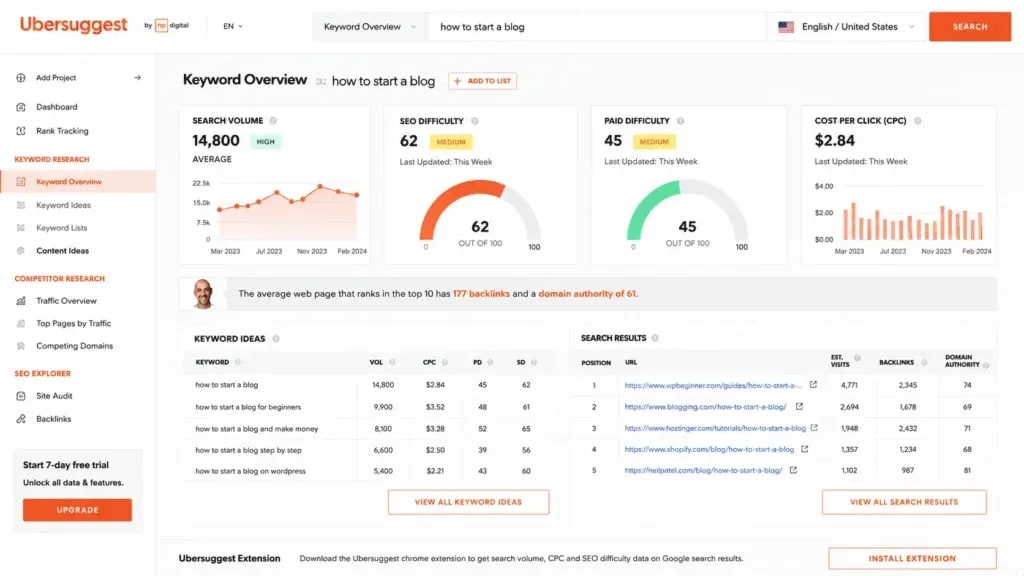
Task: Click the Rank Tracking sidebar icon
Action: [21, 131]
